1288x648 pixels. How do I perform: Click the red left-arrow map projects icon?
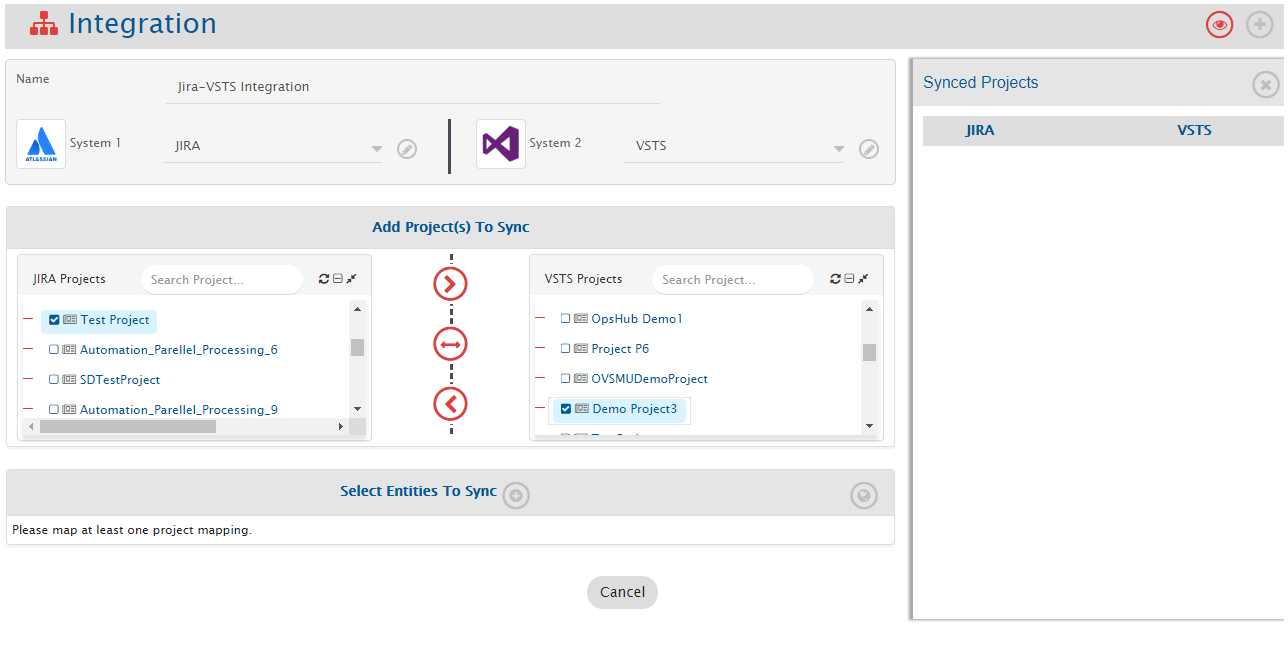450,404
